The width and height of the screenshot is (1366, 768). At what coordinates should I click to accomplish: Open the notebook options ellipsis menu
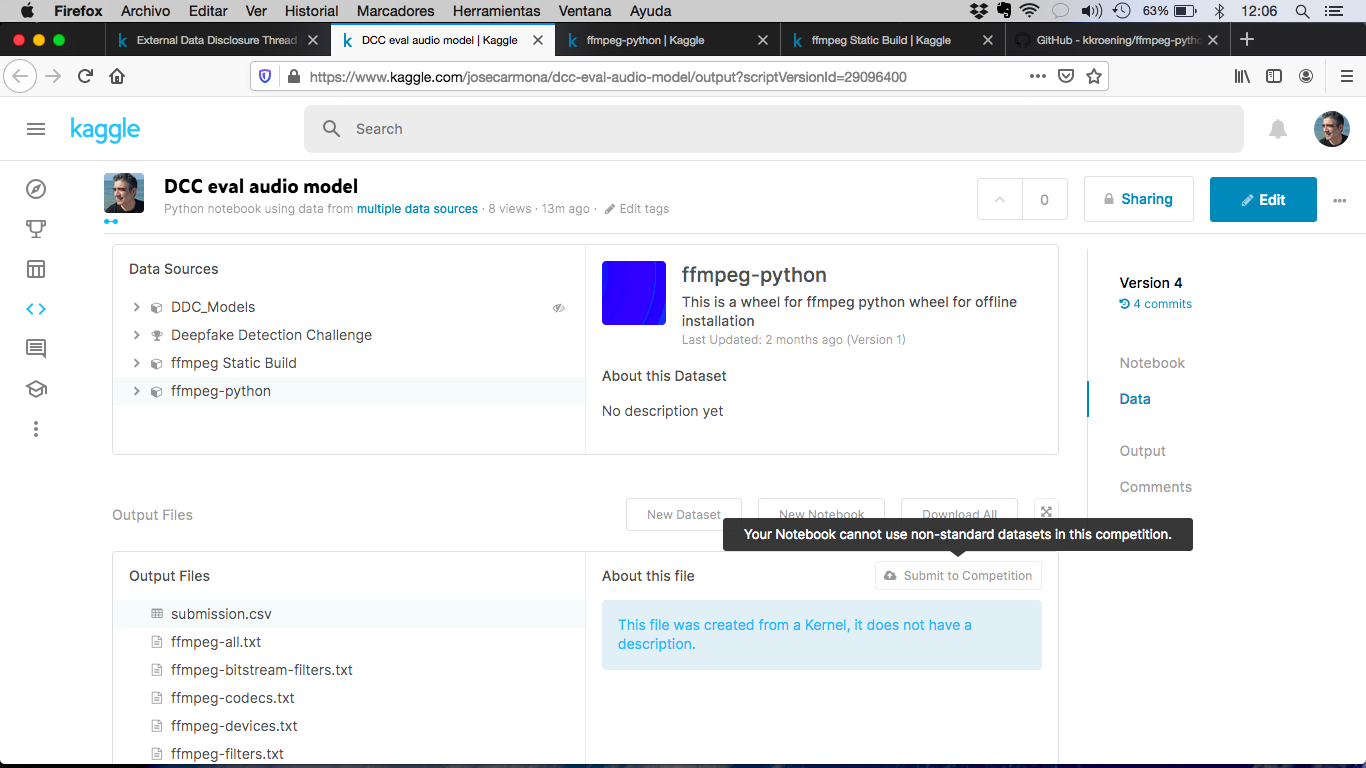click(x=1340, y=200)
